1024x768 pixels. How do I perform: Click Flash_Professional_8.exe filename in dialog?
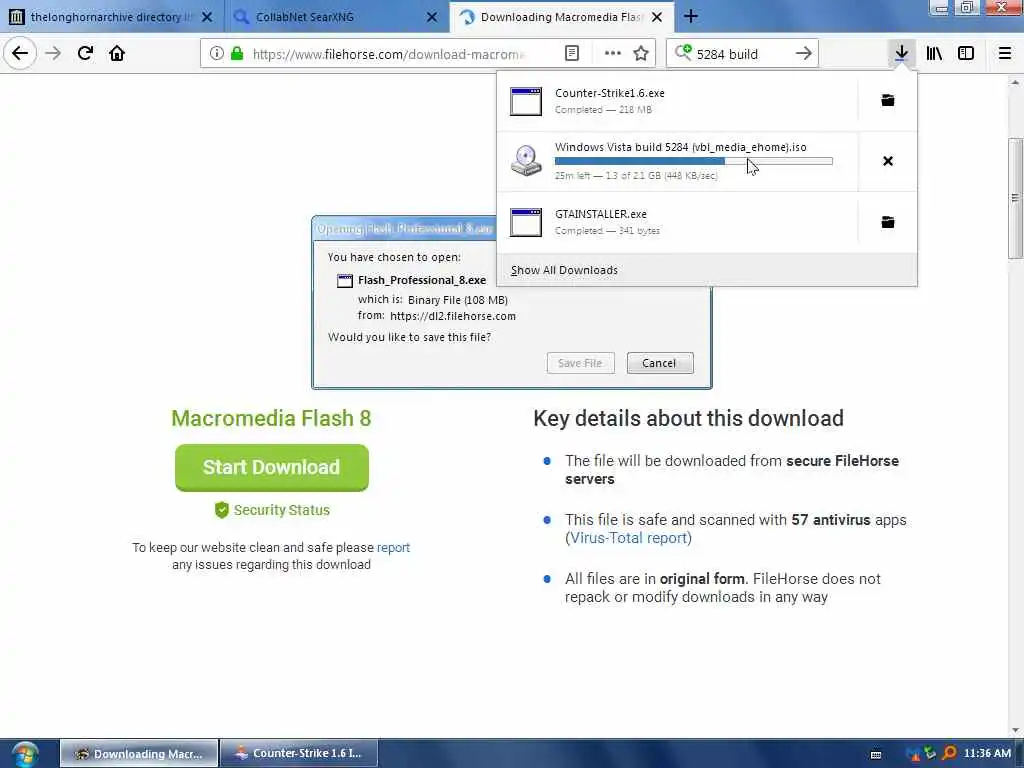[x=422, y=280]
